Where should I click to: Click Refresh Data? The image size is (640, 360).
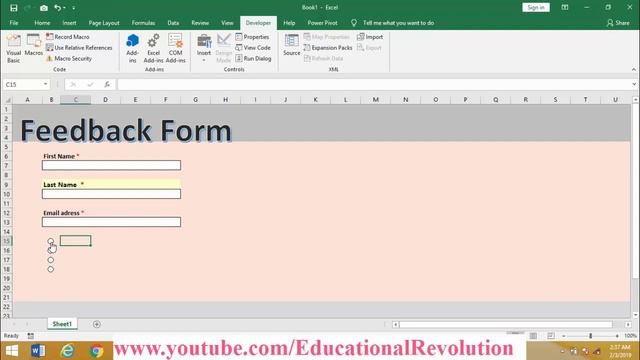pyautogui.click(x=323, y=58)
